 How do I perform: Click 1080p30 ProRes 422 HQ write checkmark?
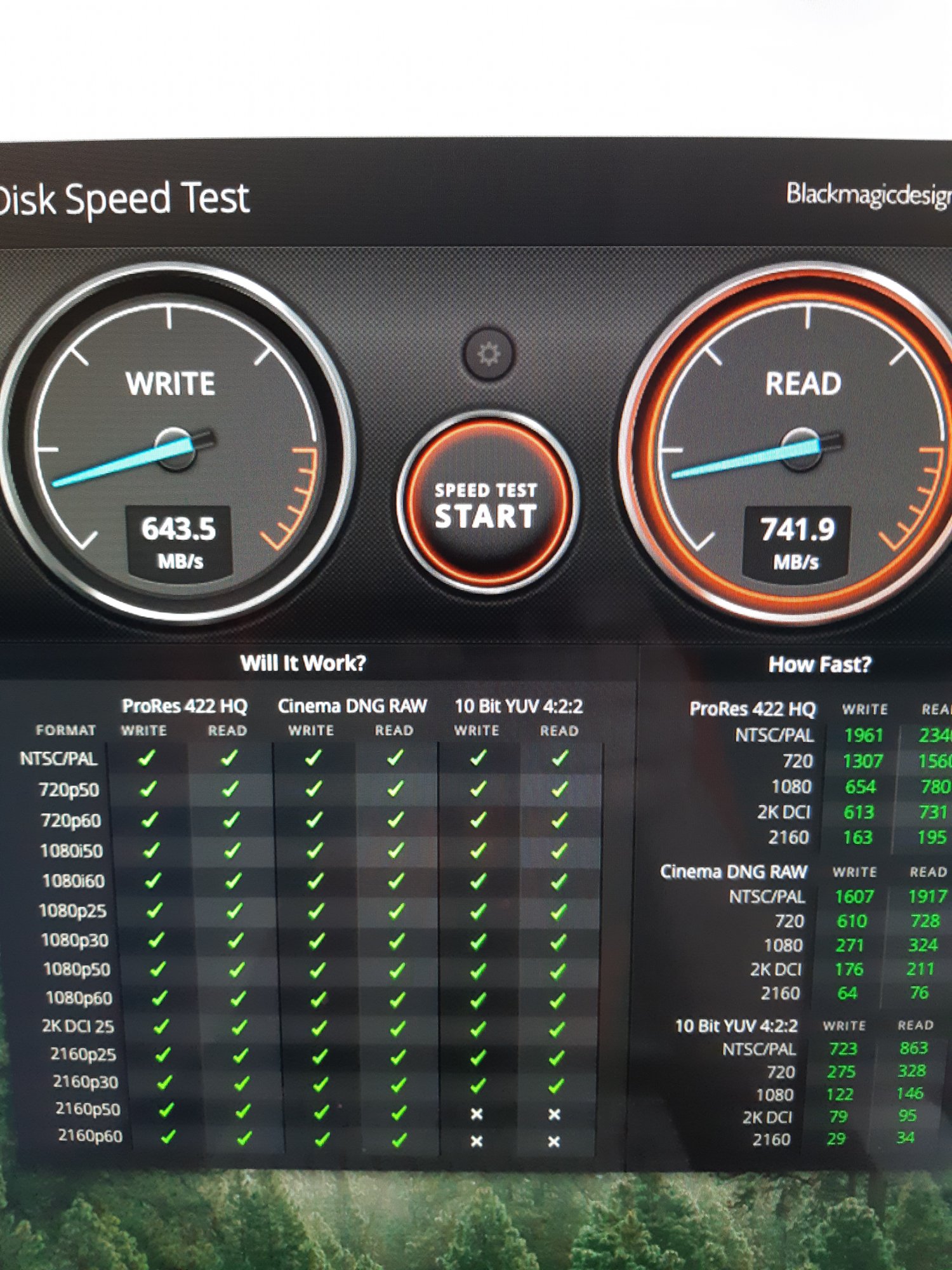[155, 940]
